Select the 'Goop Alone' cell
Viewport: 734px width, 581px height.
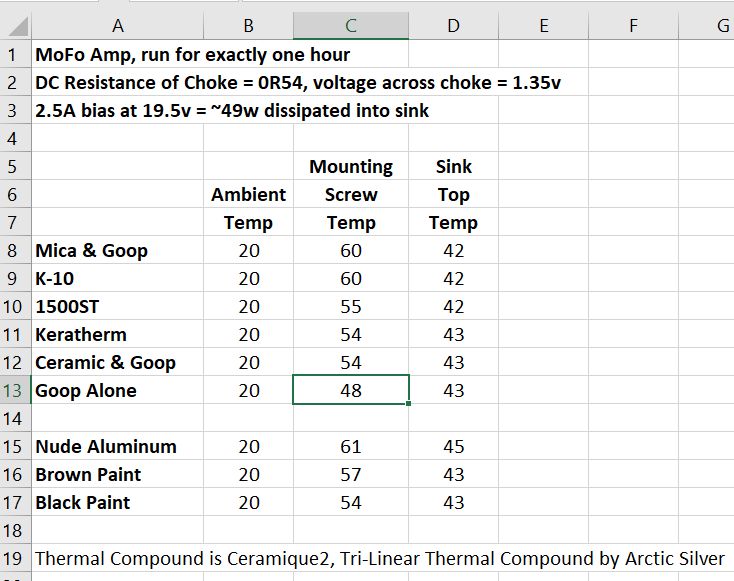click(117, 390)
